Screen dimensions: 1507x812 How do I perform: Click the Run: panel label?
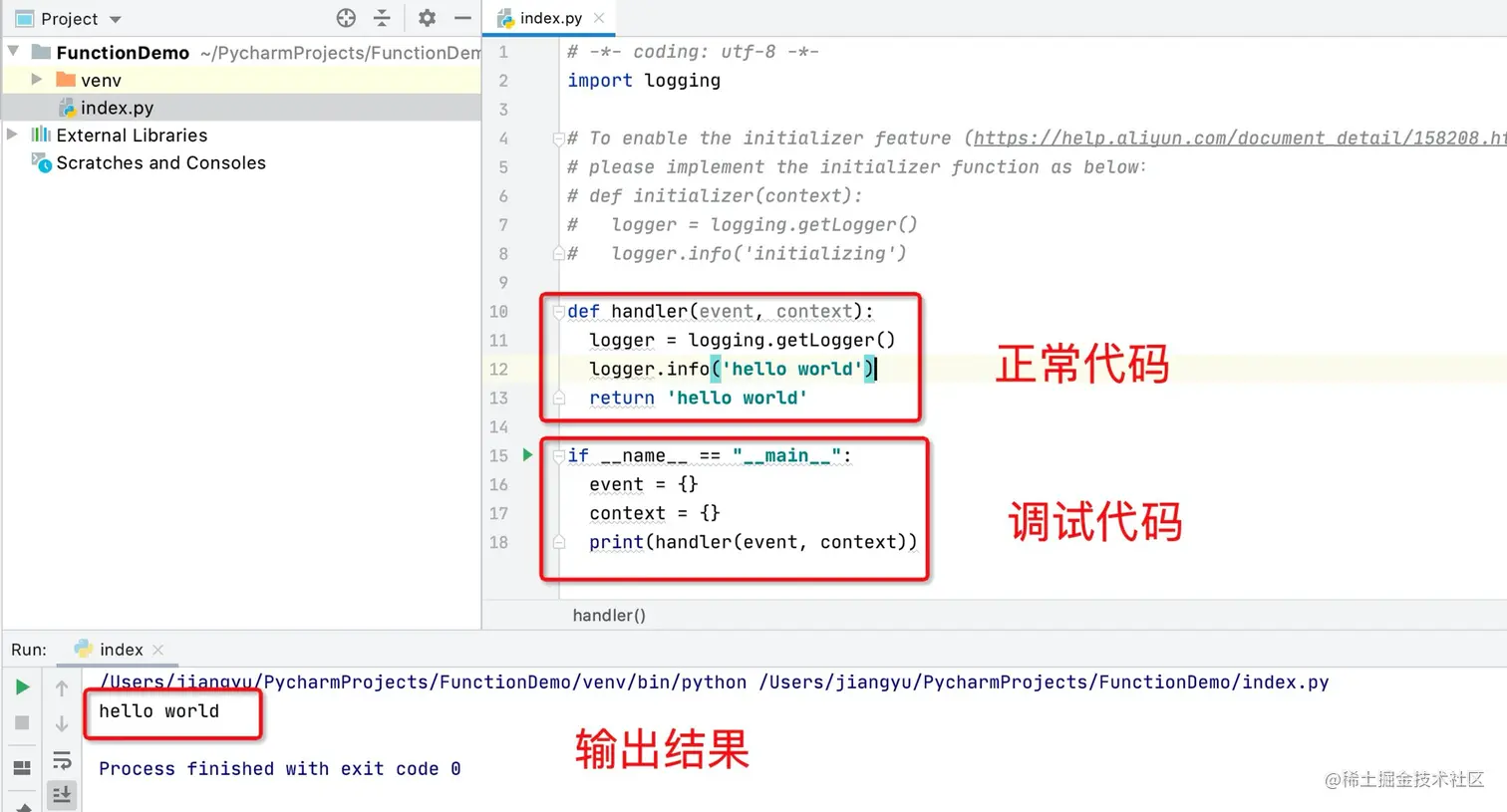point(29,650)
